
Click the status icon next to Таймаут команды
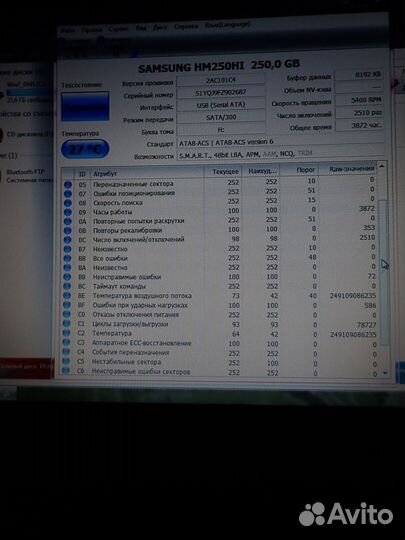point(67,286)
